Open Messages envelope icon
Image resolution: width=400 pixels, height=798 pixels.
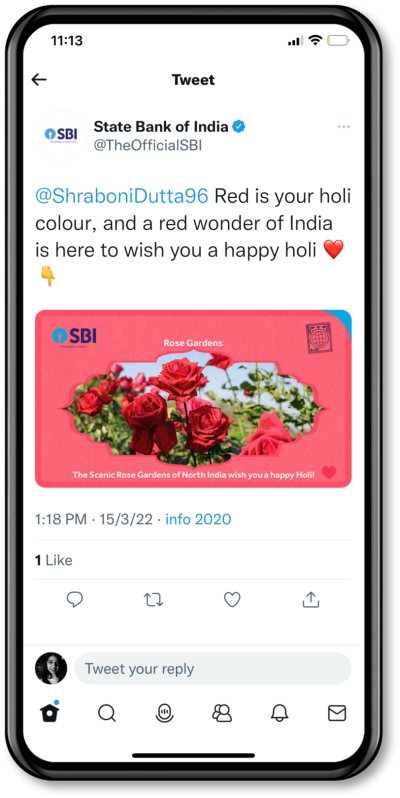point(337,713)
